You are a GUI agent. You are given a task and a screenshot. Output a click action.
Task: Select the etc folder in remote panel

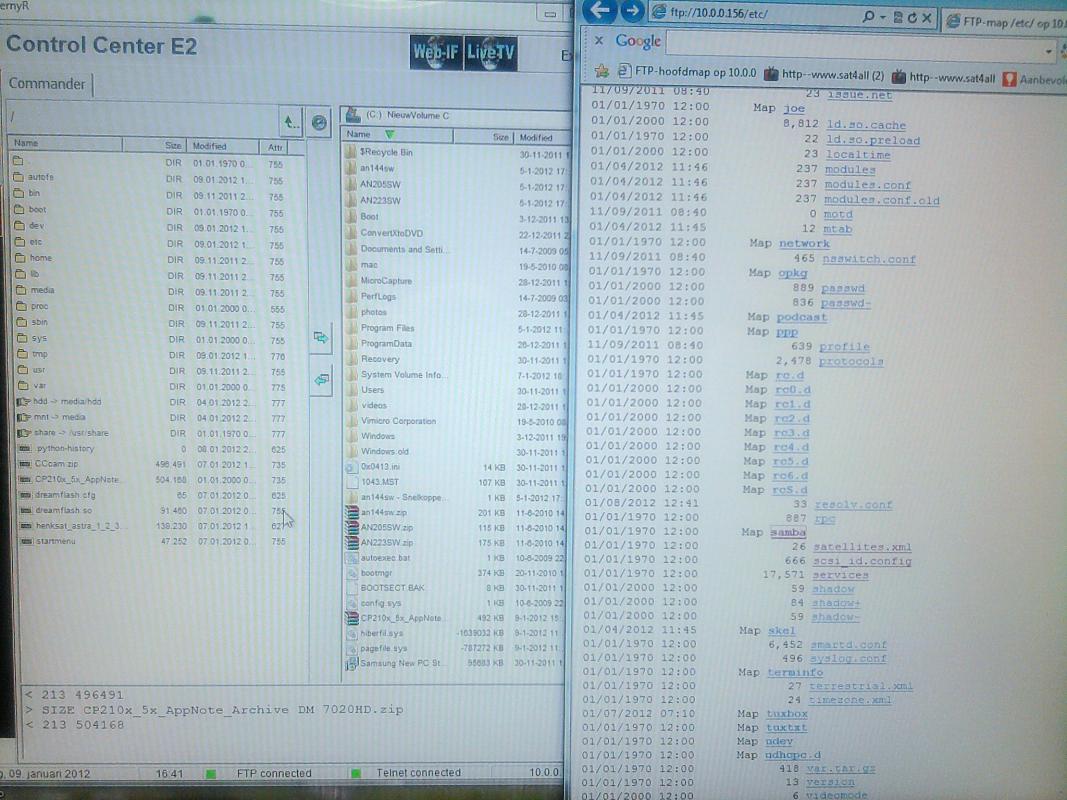coord(29,241)
